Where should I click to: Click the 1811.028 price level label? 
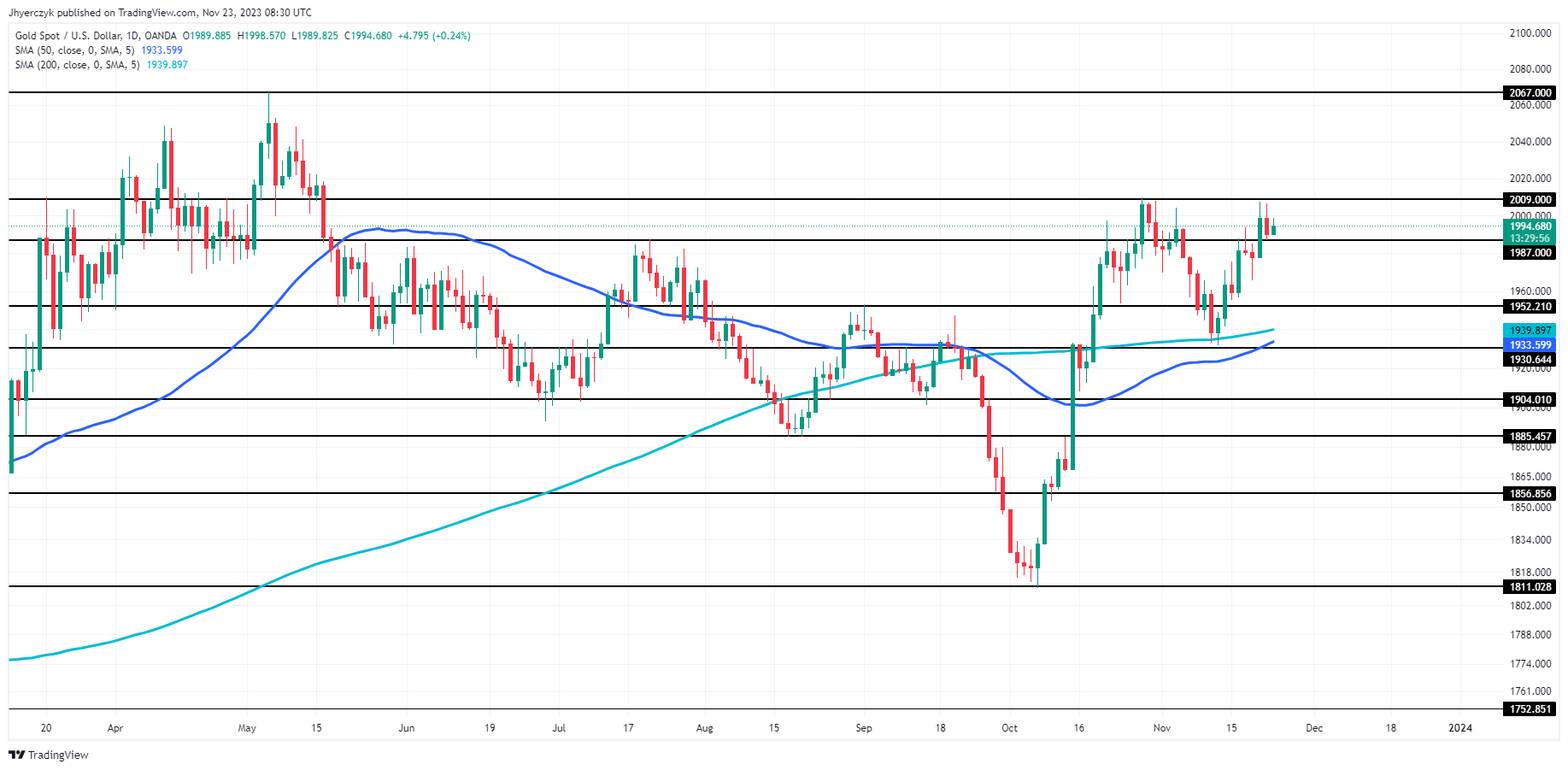click(1530, 587)
